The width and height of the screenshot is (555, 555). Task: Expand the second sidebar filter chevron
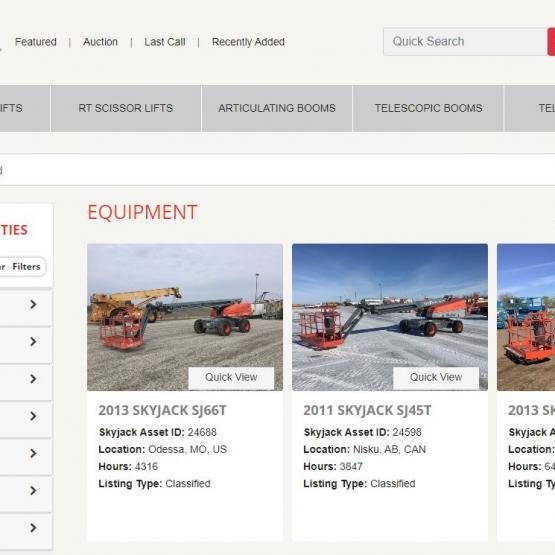tap(33, 342)
